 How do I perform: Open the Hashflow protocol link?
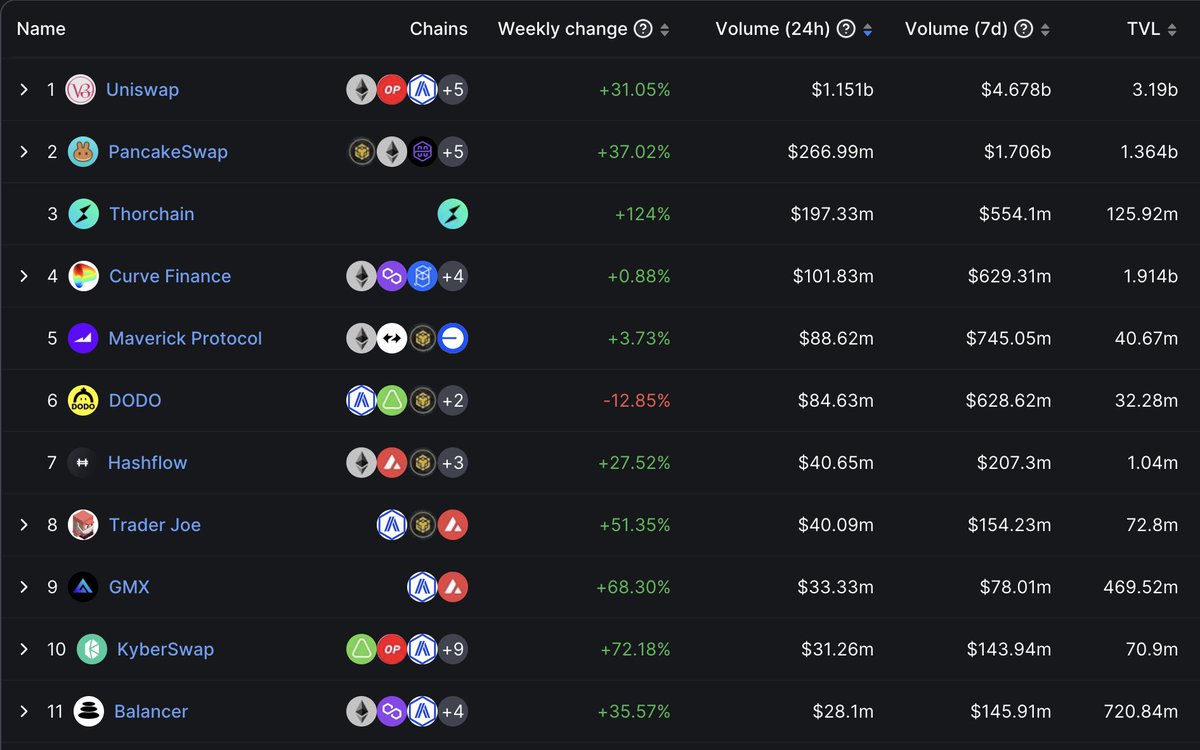point(148,463)
